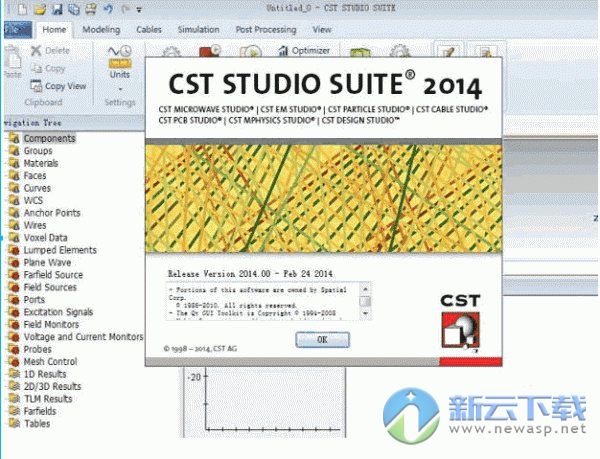This screenshot has width=600, height=459.
Task: Save the project with the floppy disk icon
Action: coord(57,9)
